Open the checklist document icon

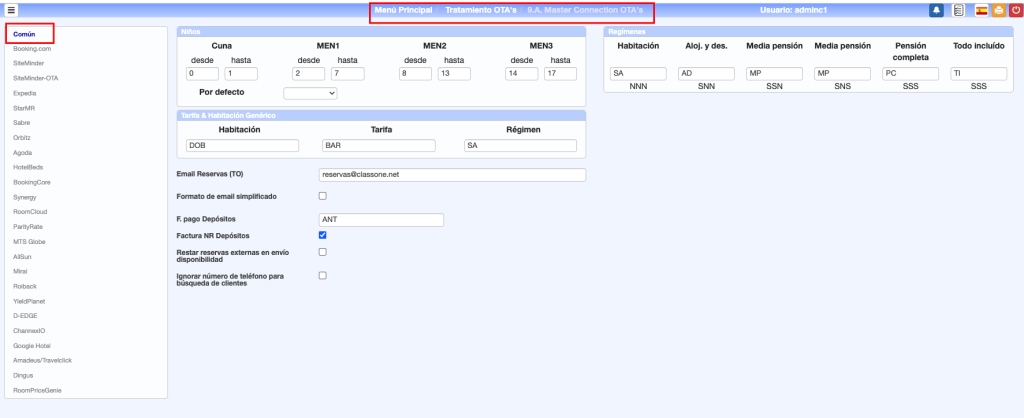coord(958,10)
